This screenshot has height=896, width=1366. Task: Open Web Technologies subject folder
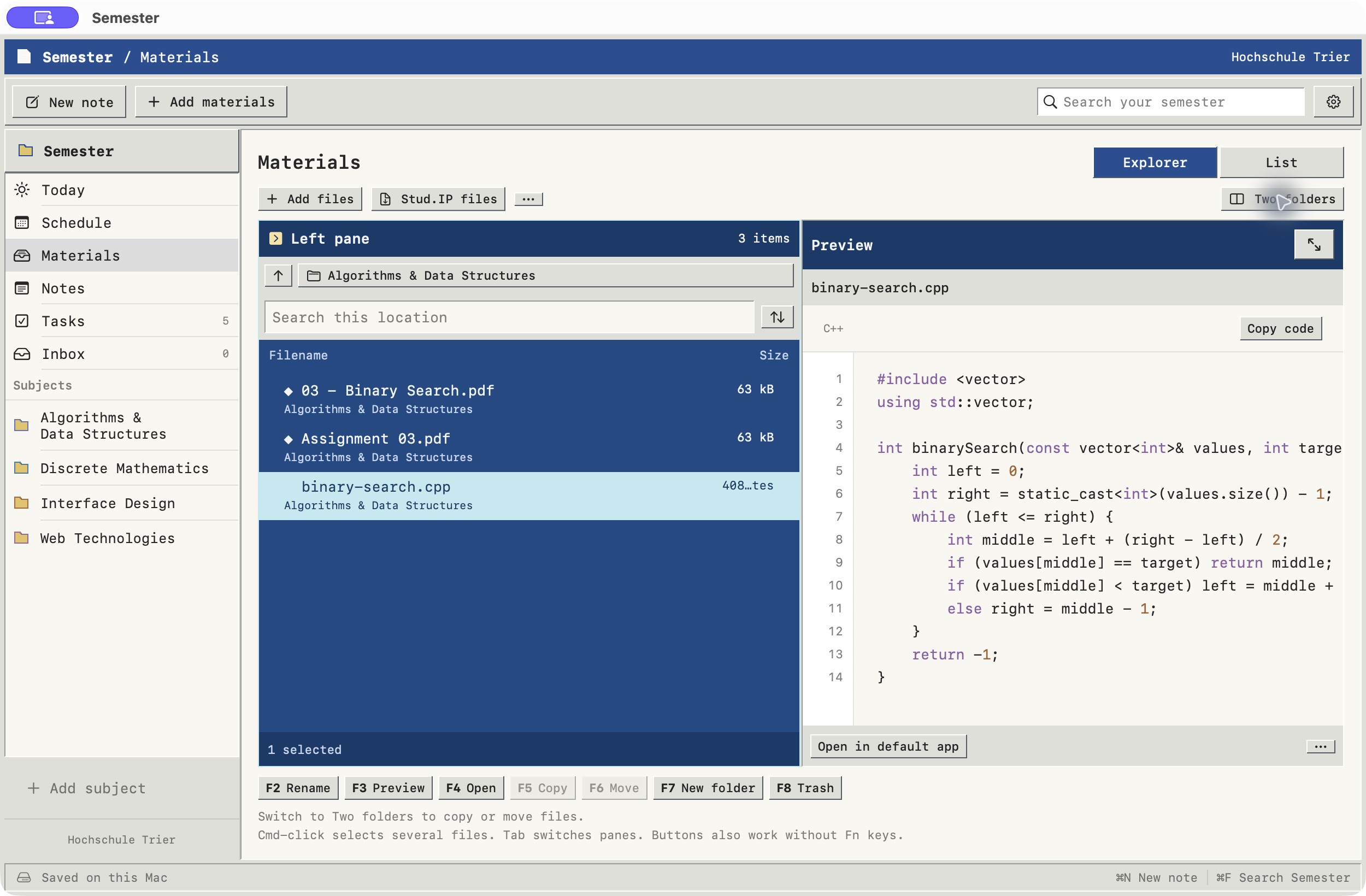pos(122,538)
